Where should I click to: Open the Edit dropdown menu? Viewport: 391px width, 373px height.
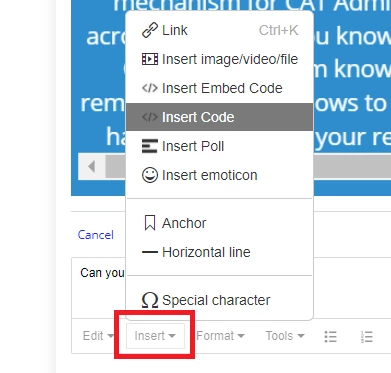[98, 336]
